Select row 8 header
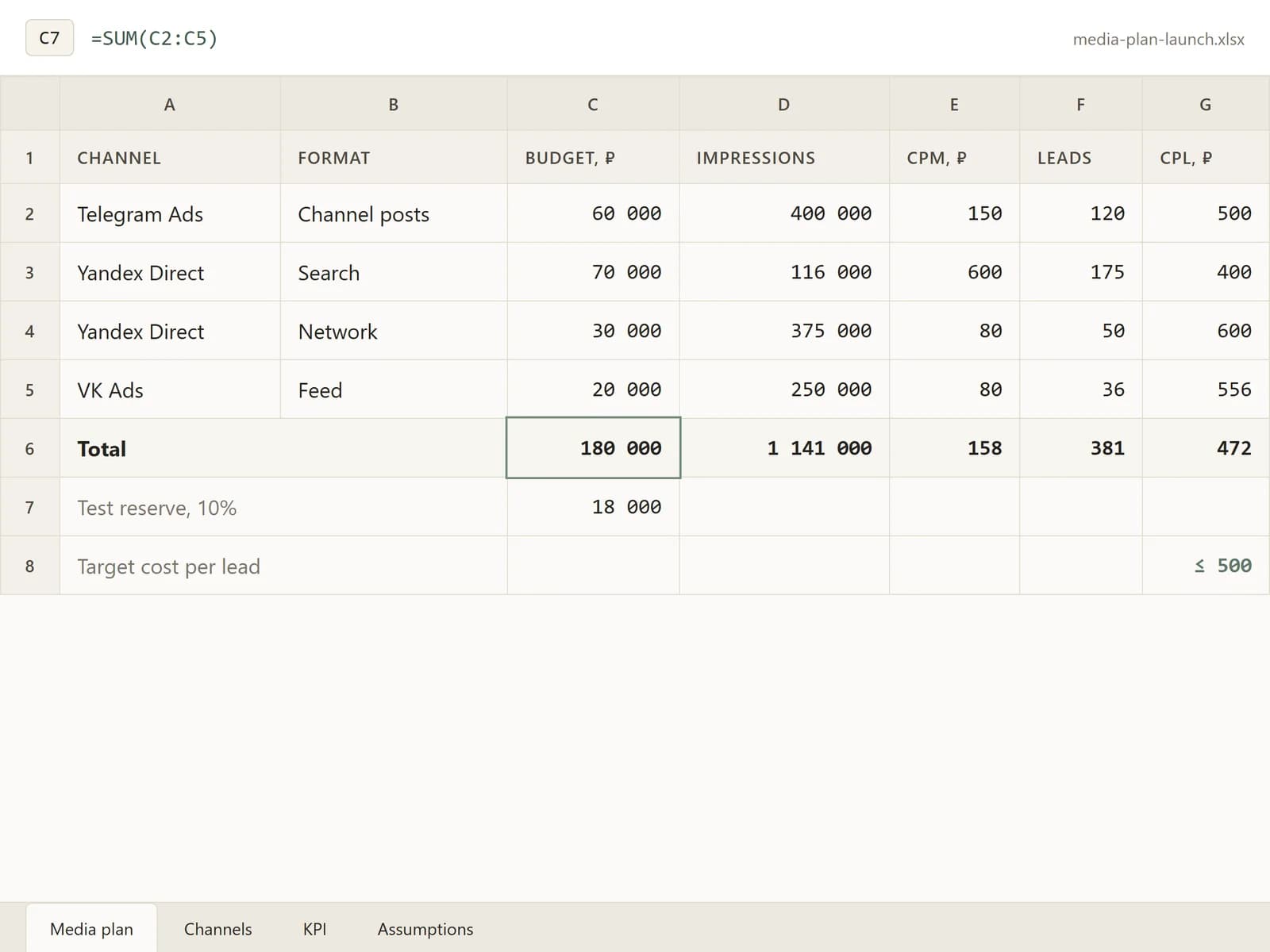 tap(29, 566)
